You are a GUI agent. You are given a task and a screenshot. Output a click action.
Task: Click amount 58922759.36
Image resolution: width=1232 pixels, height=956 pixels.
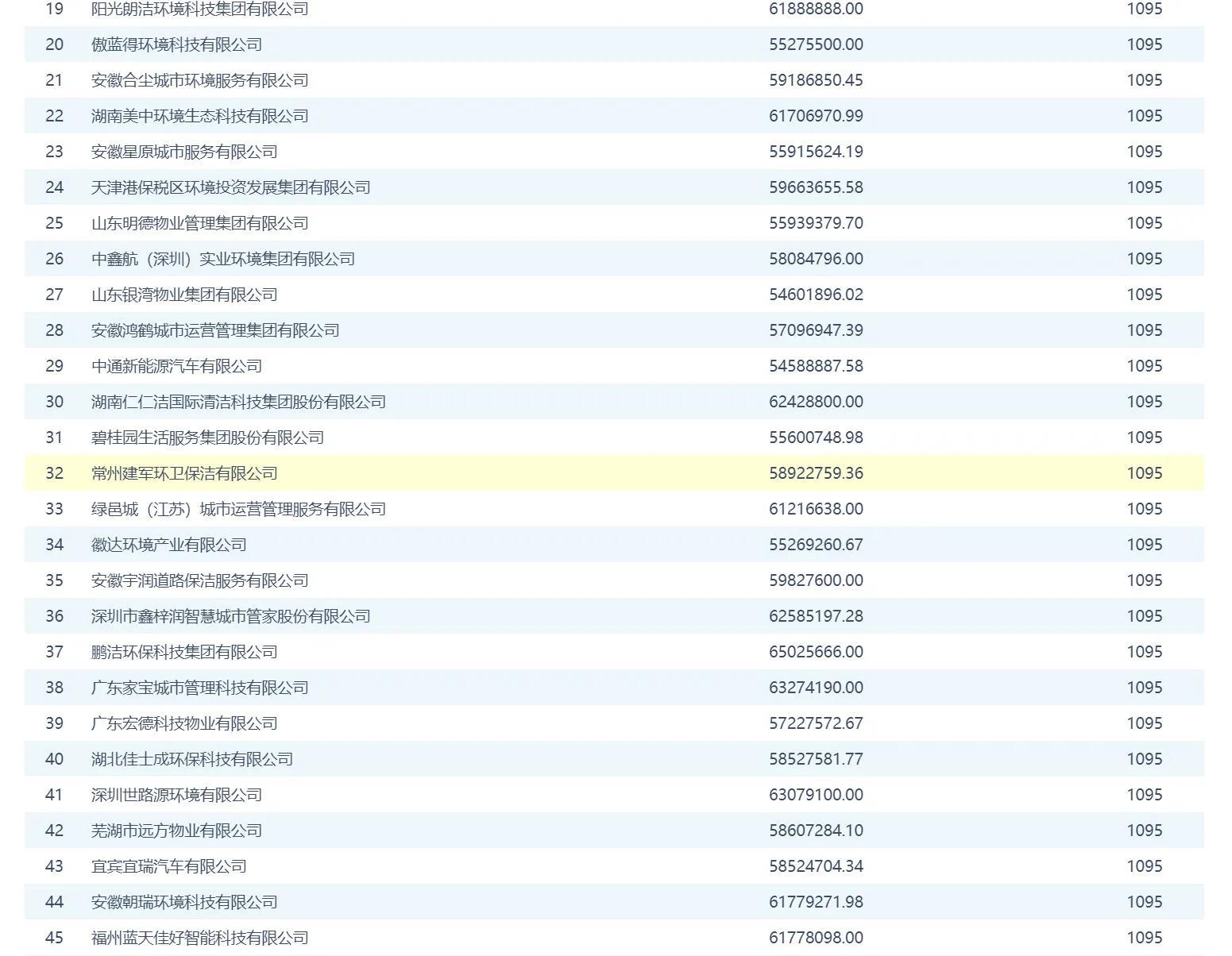(816, 473)
